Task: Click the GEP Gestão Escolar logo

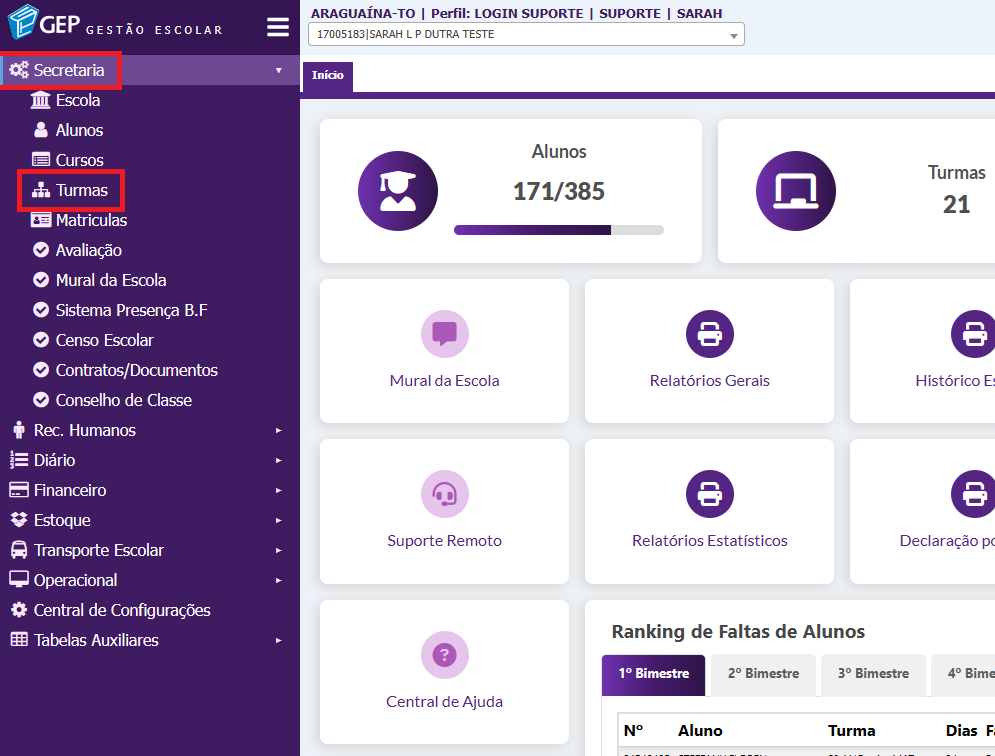Action: point(115,25)
